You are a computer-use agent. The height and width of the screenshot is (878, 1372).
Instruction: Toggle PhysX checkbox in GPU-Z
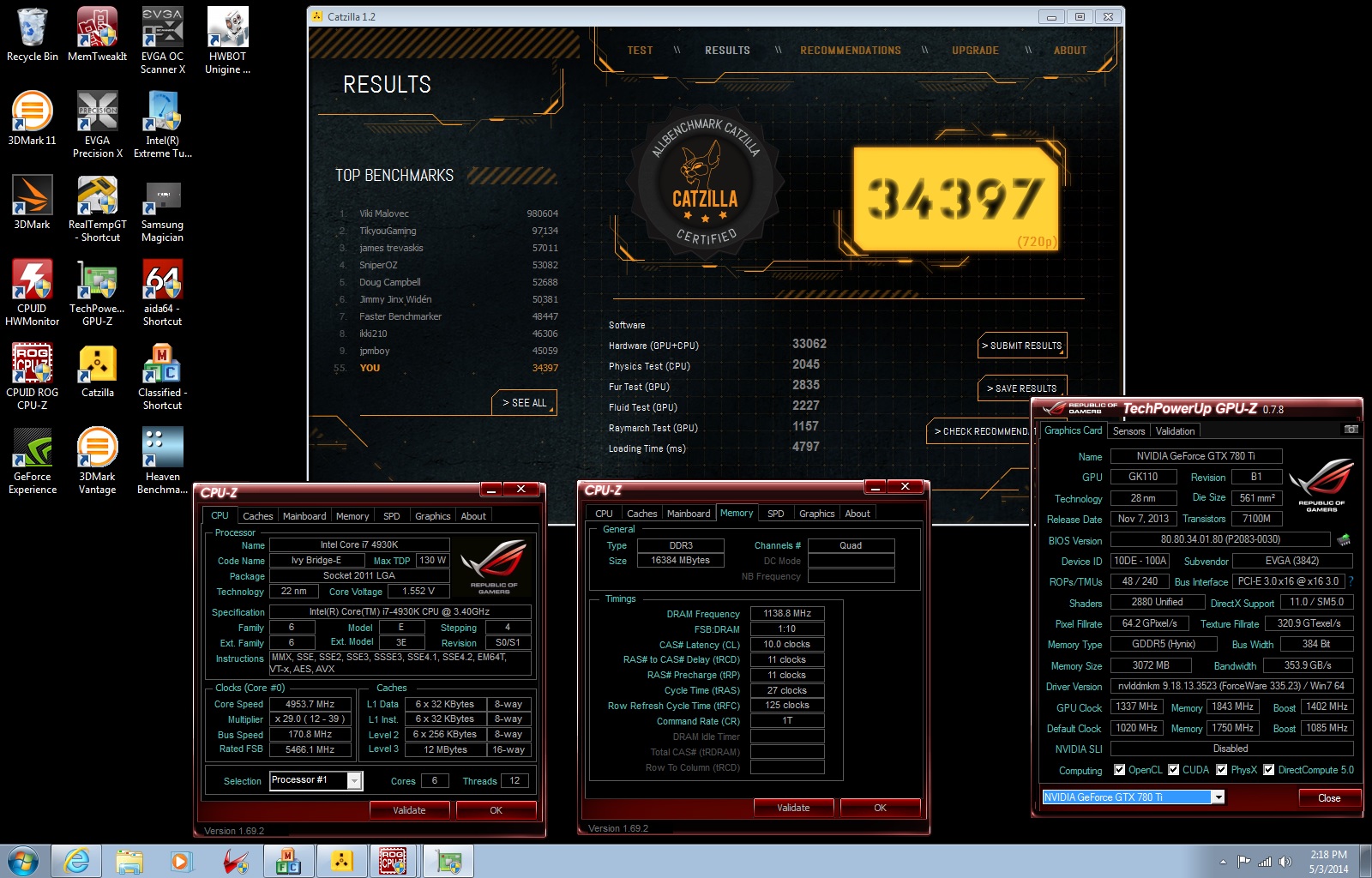pyautogui.click(x=1221, y=770)
